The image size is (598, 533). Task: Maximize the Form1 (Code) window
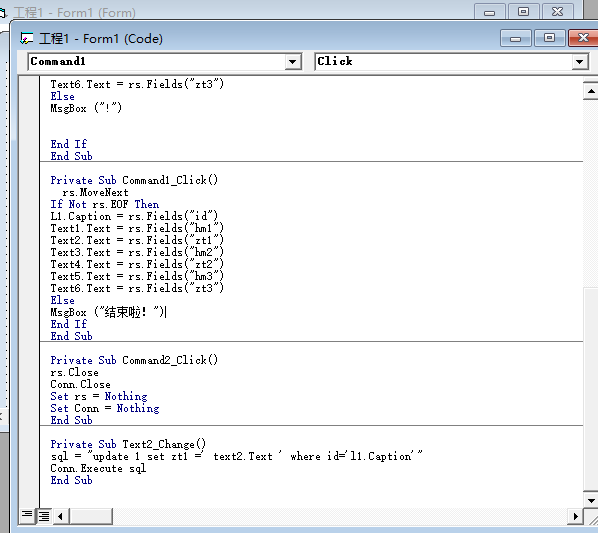pyautogui.click(x=549, y=38)
